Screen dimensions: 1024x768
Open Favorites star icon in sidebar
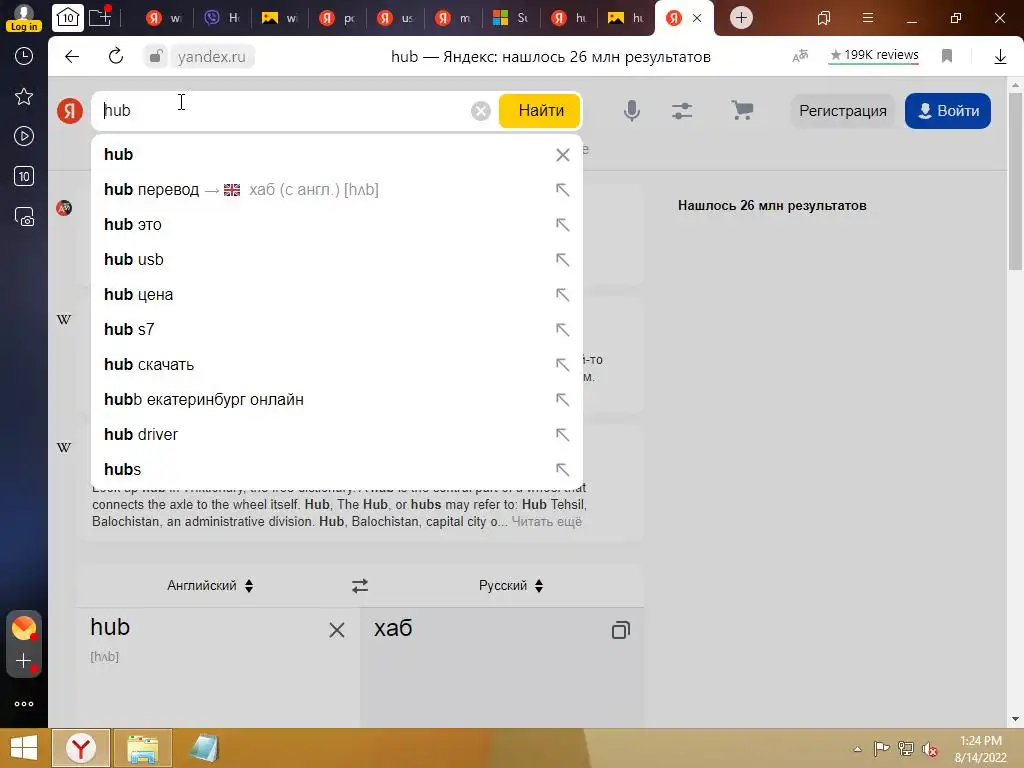[24, 97]
